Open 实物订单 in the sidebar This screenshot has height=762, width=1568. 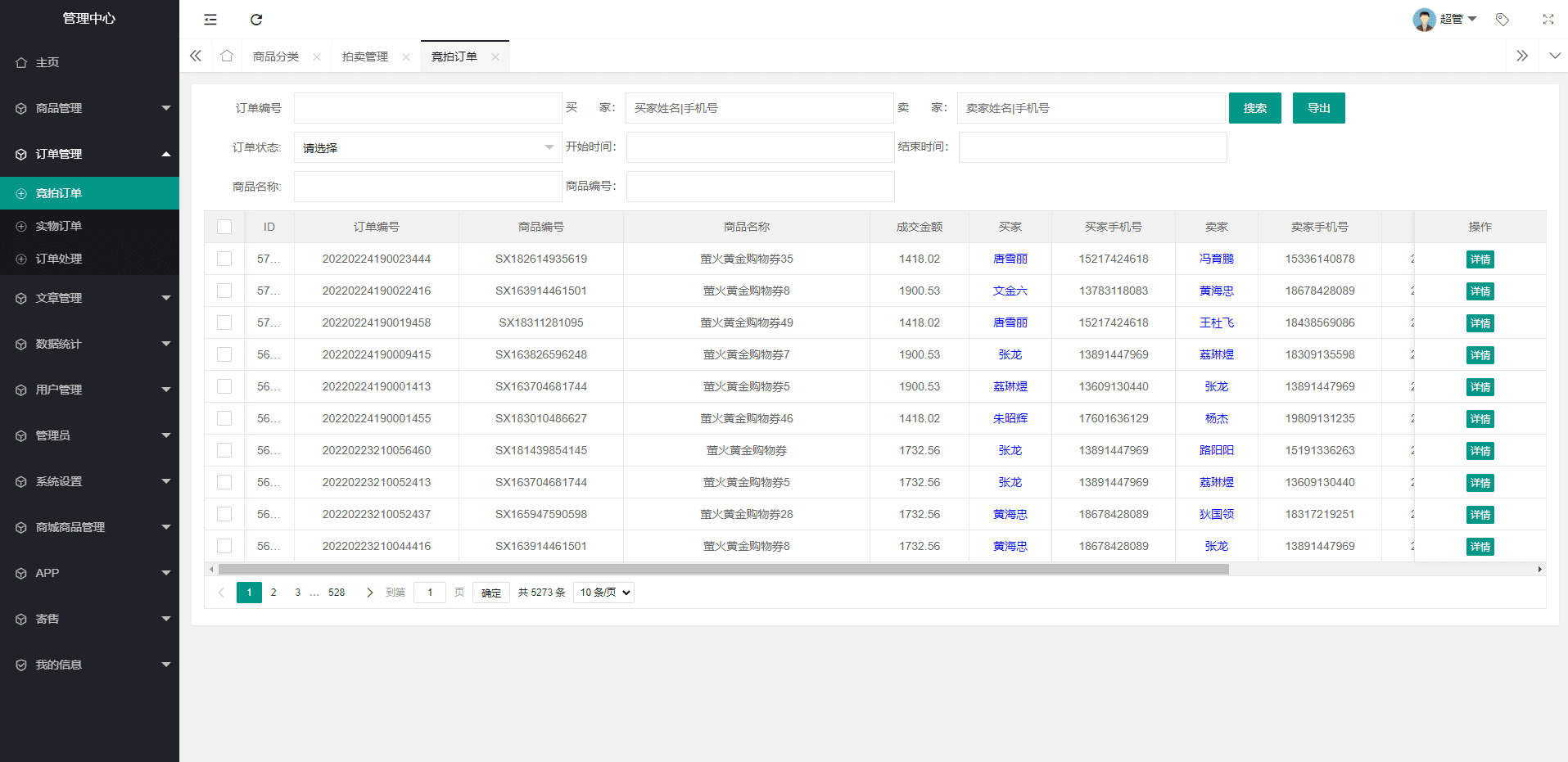(59, 226)
